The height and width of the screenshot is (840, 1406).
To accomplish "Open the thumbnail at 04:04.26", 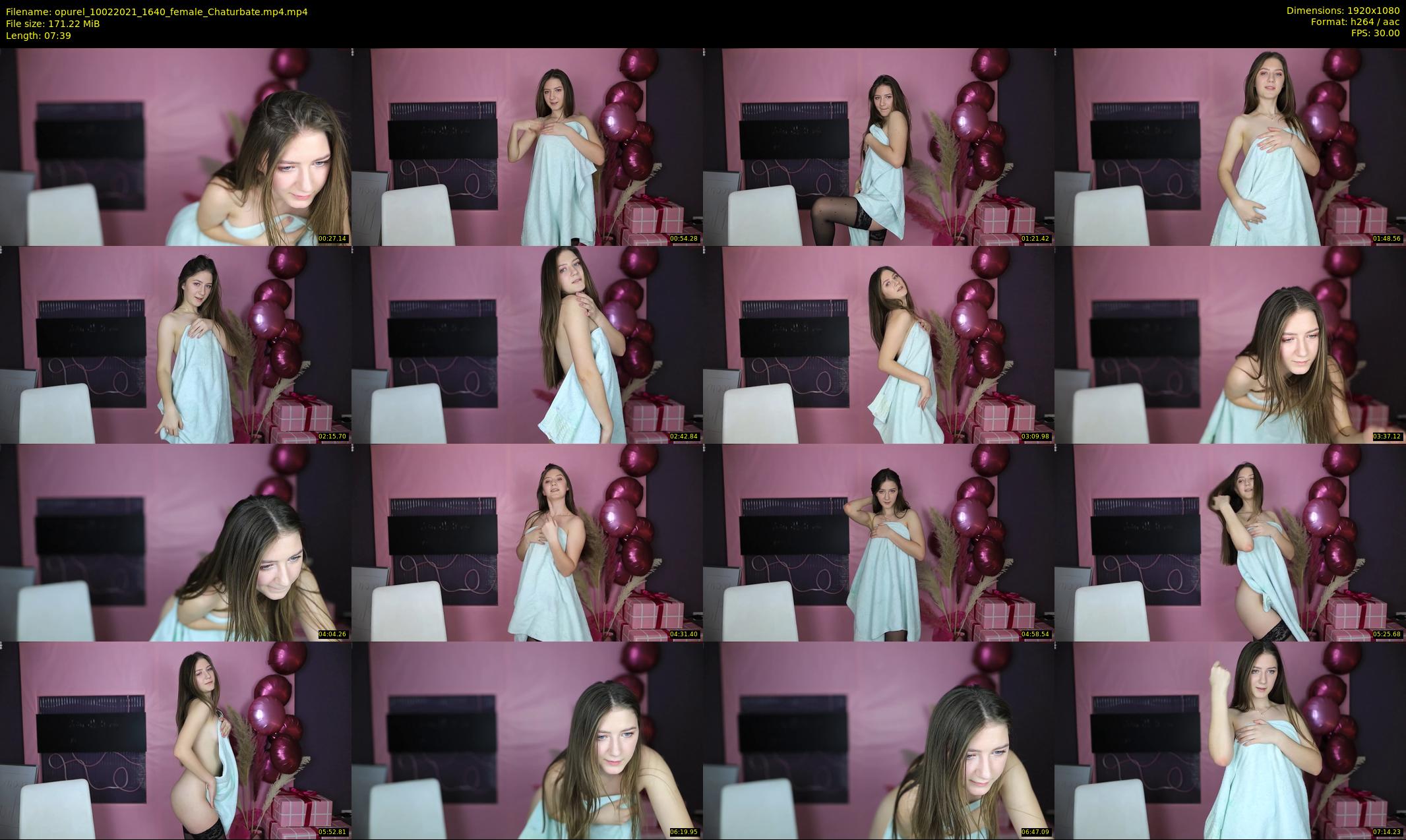I will pos(175,543).
